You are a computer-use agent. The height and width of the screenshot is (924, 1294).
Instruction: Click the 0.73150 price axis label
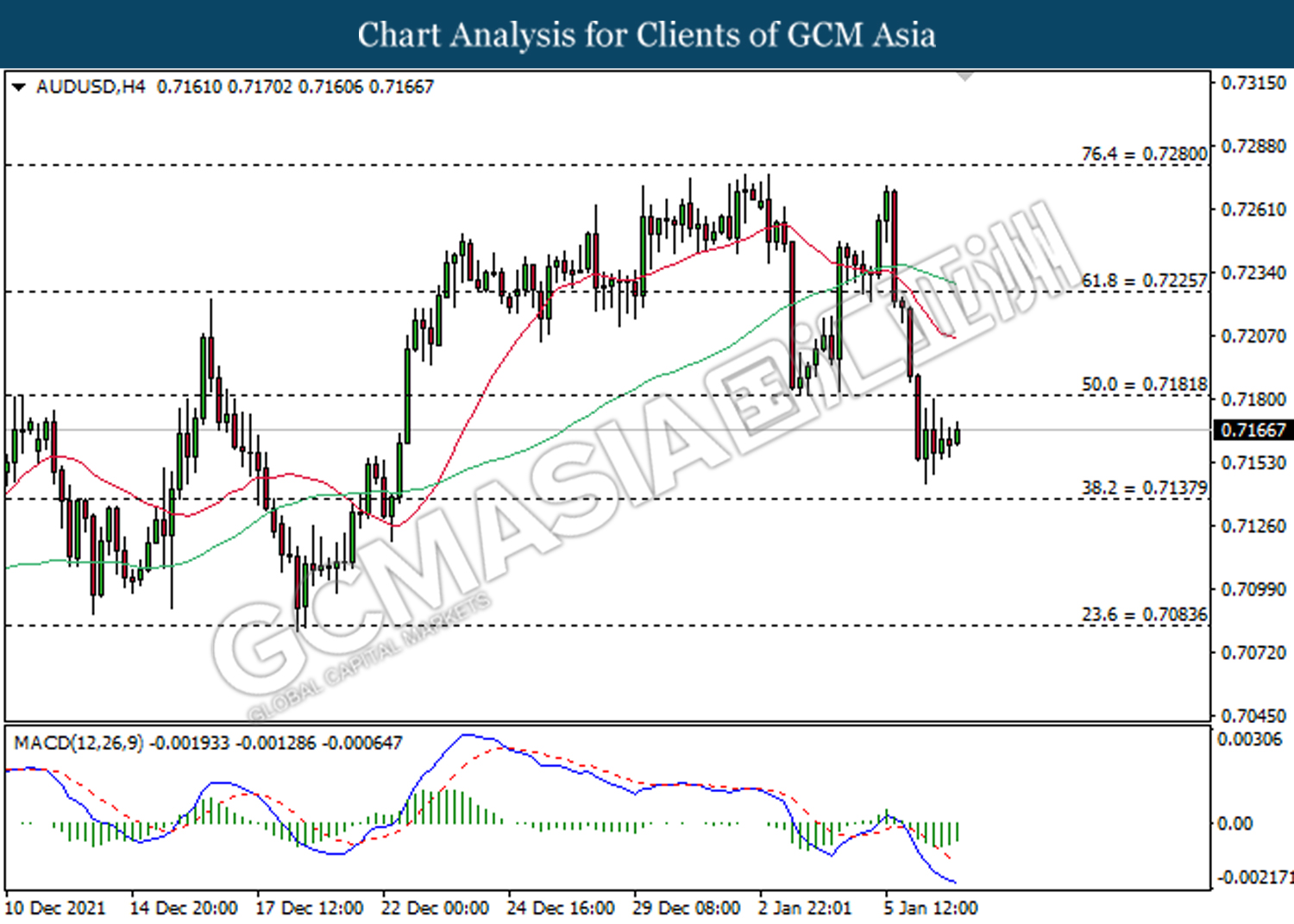click(x=1253, y=83)
